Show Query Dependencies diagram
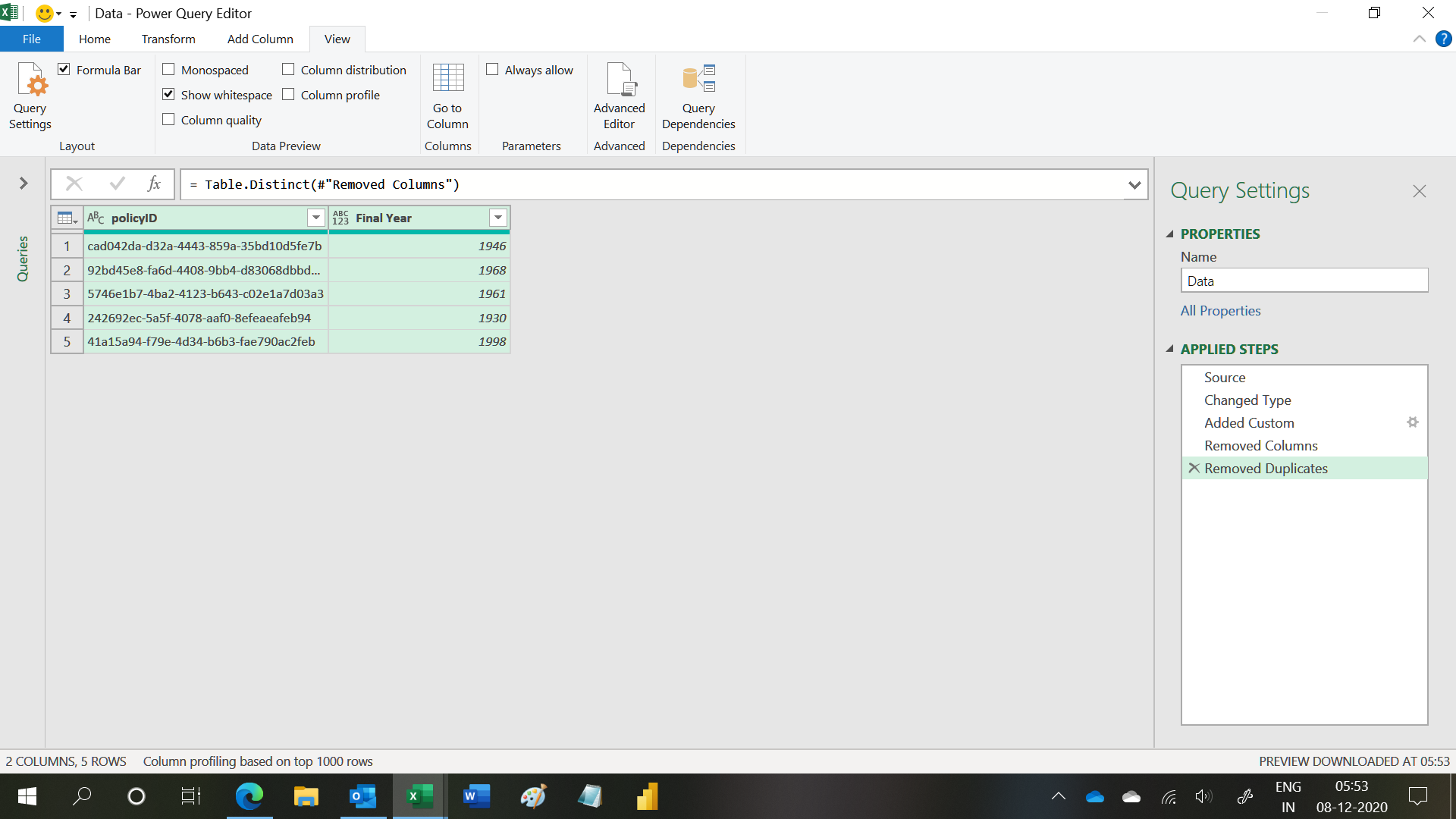1456x819 pixels. (698, 96)
